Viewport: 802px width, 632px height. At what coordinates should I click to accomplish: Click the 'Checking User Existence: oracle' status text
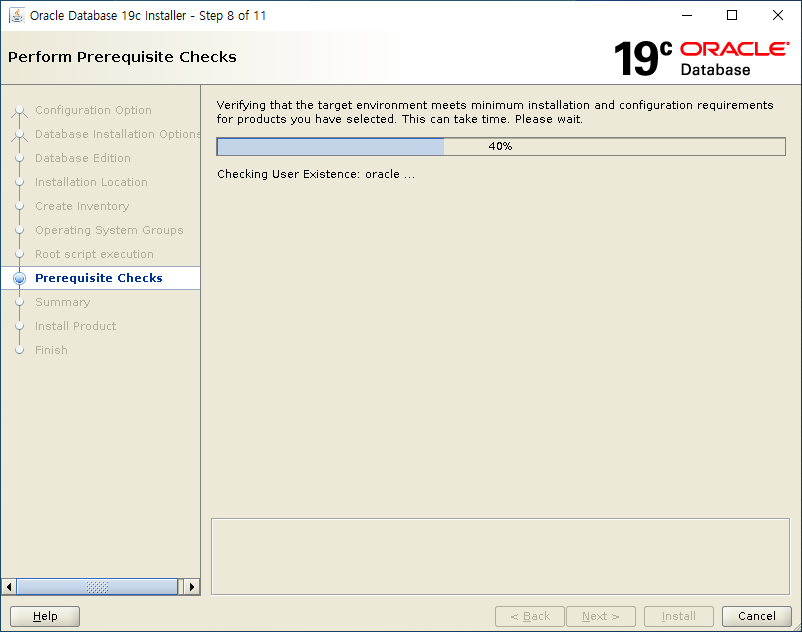(316, 174)
